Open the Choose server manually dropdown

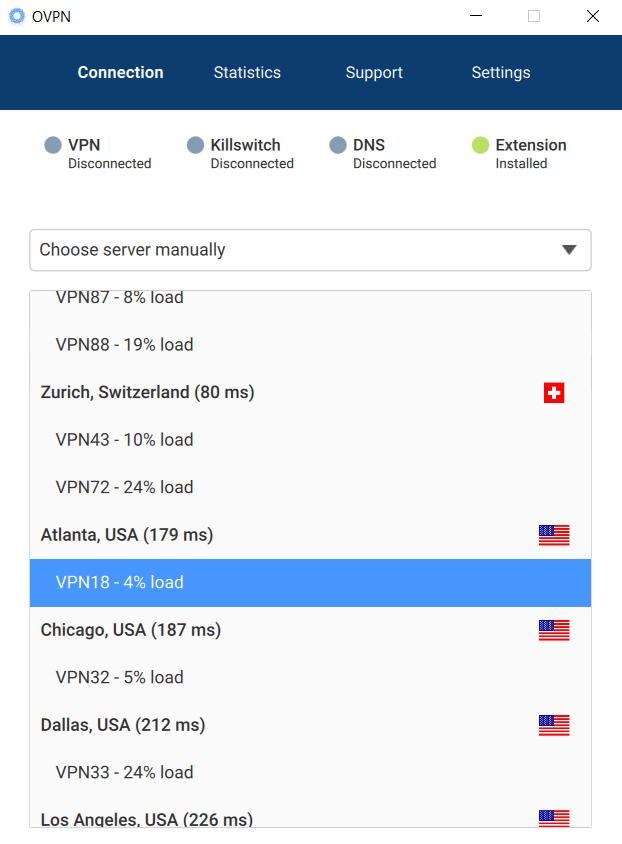(310, 250)
